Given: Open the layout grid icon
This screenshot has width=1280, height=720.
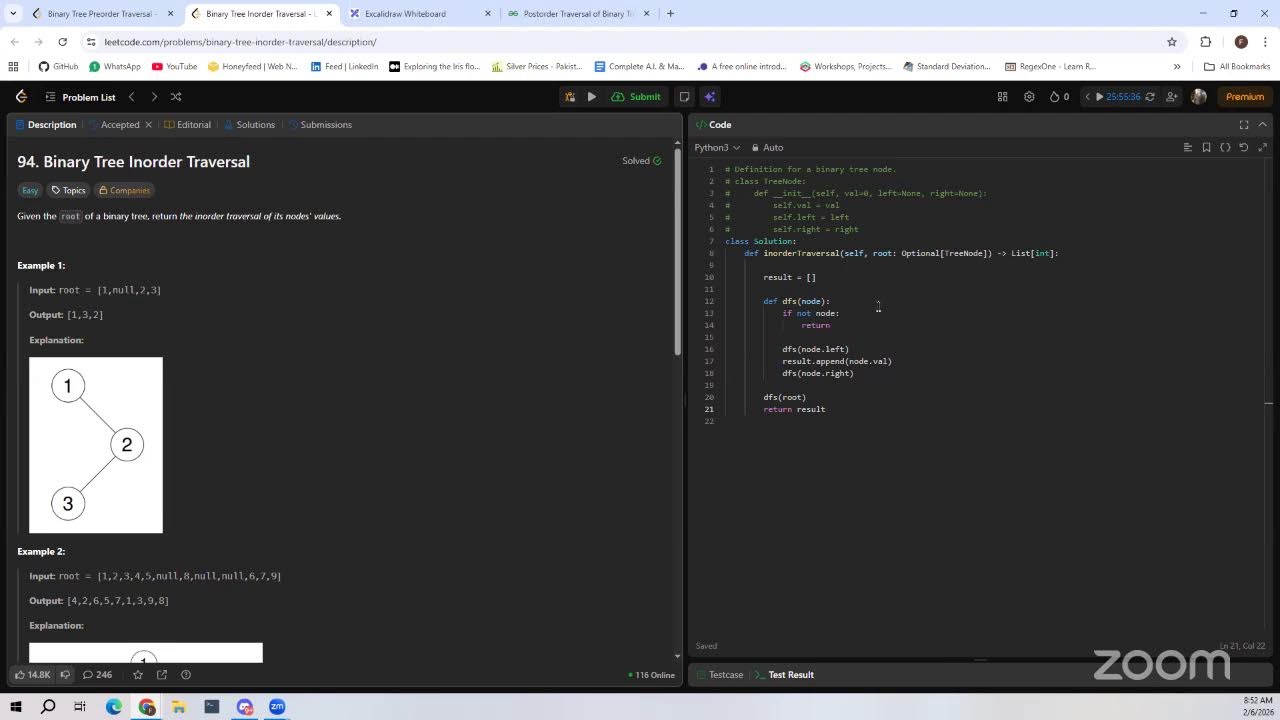Looking at the screenshot, I should 1002,97.
